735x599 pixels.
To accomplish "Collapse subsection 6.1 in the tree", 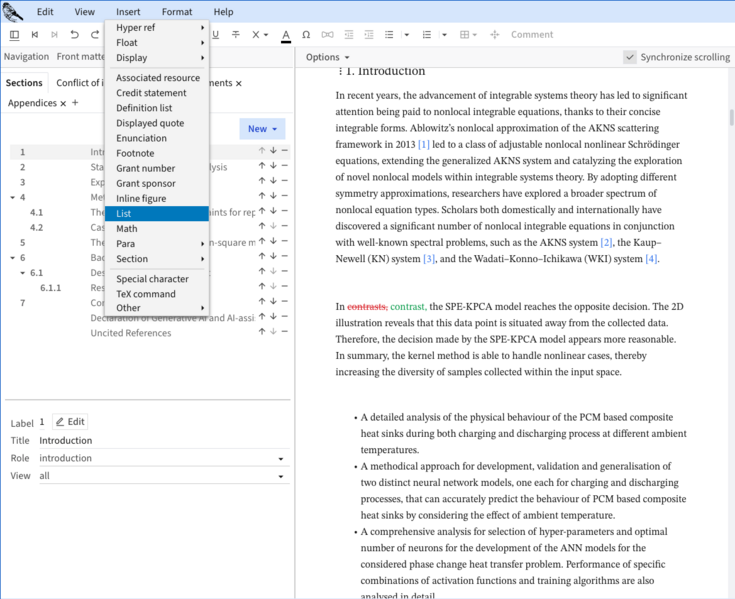I will tap(22, 273).
